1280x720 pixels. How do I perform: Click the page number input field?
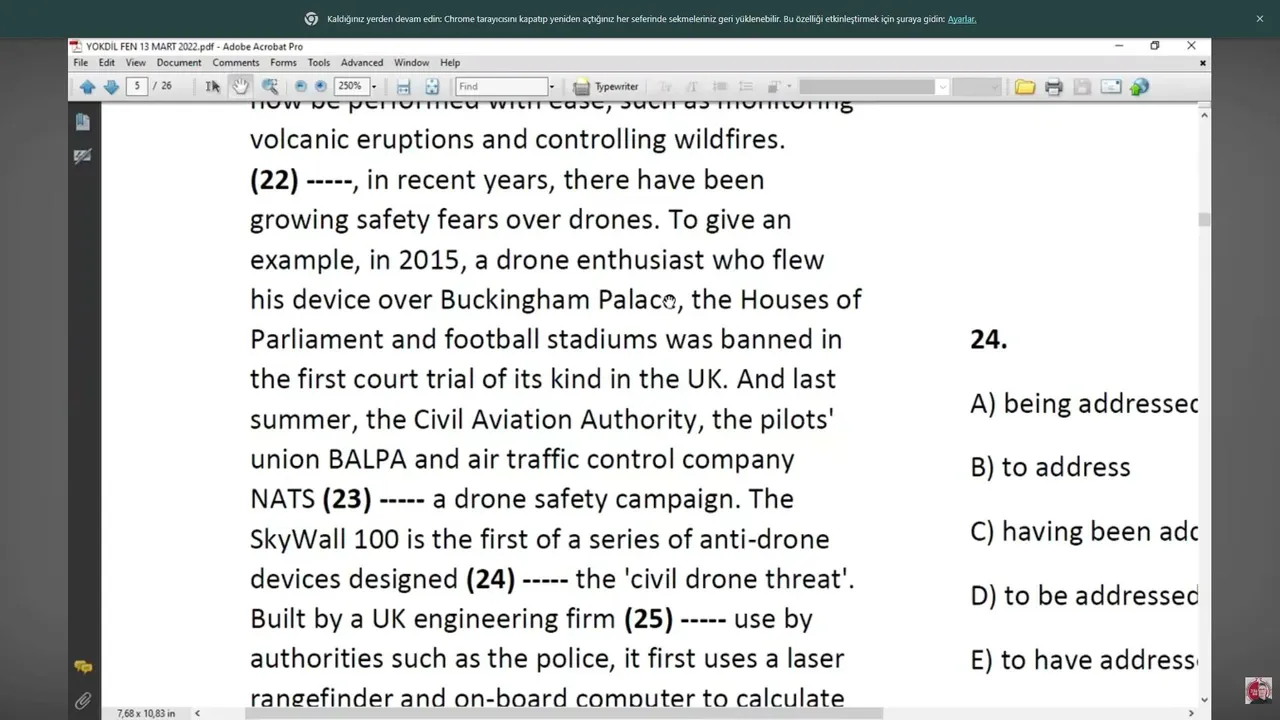click(x=137, y=86)
